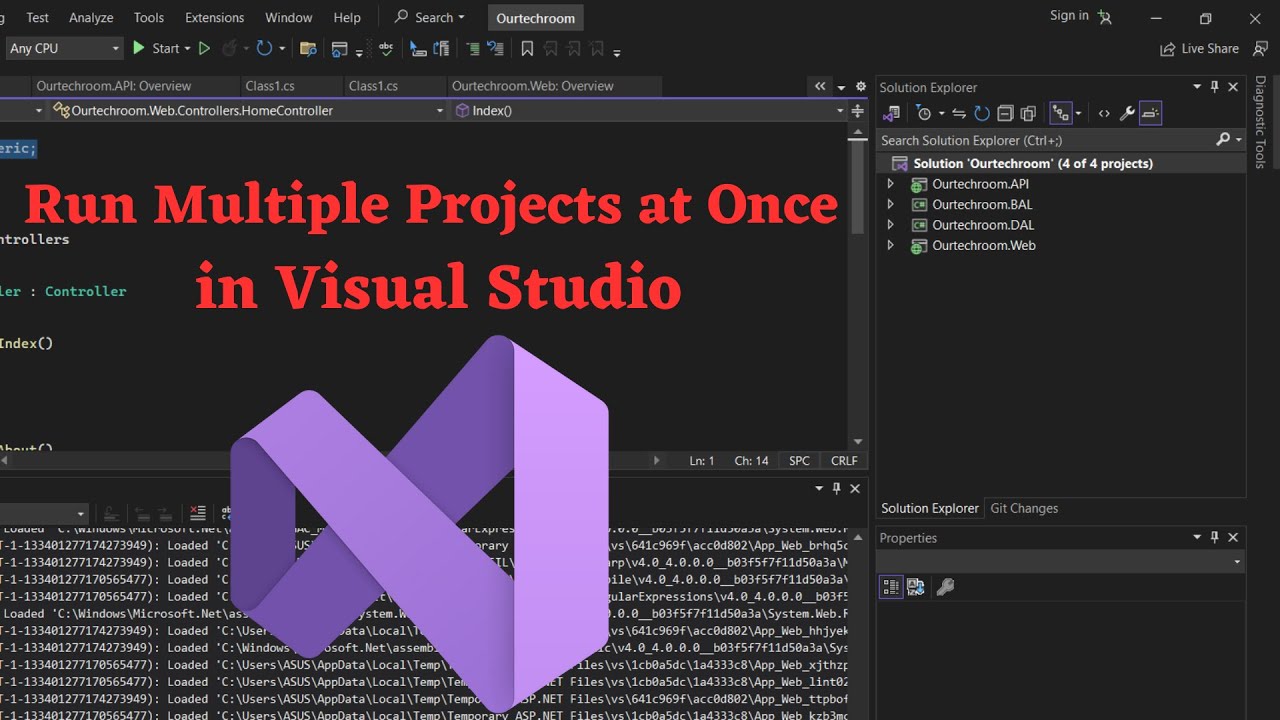Click the Sign in link

coord(1069,15)
